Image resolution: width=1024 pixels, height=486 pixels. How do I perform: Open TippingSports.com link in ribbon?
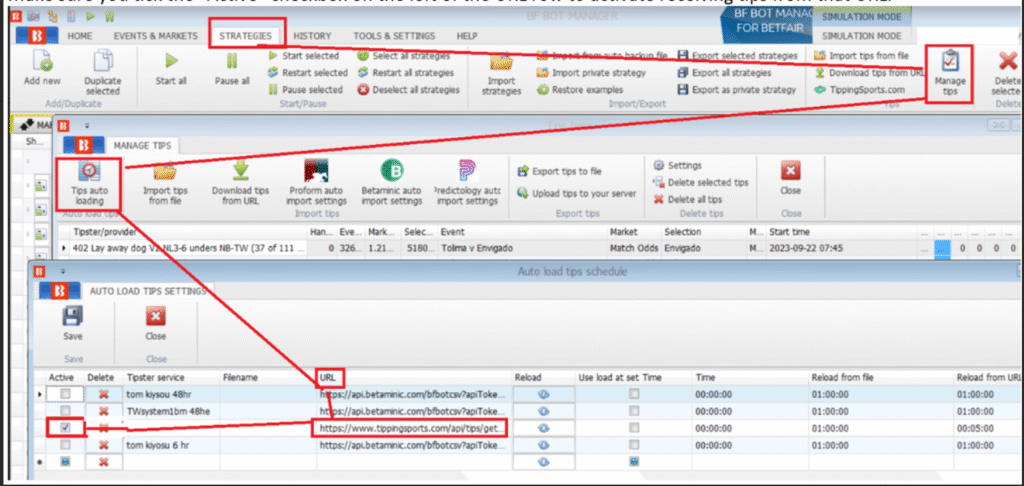pyautogui.click(x=859, y=89)
